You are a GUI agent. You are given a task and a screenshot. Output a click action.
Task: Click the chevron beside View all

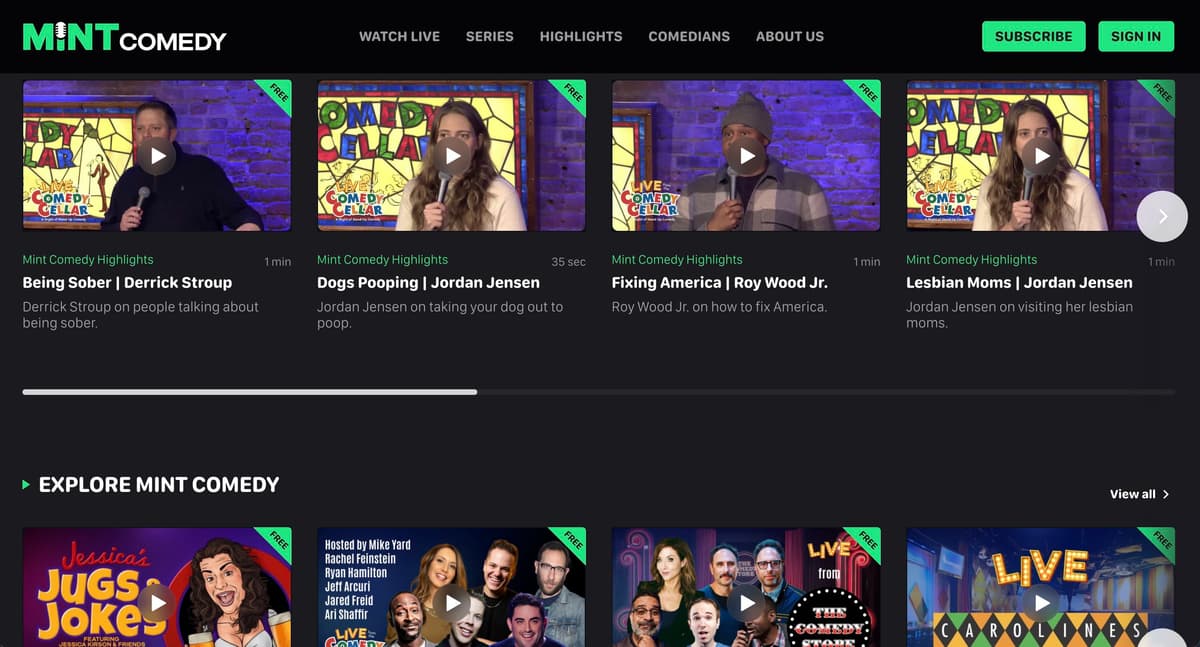pos(1166,494)
